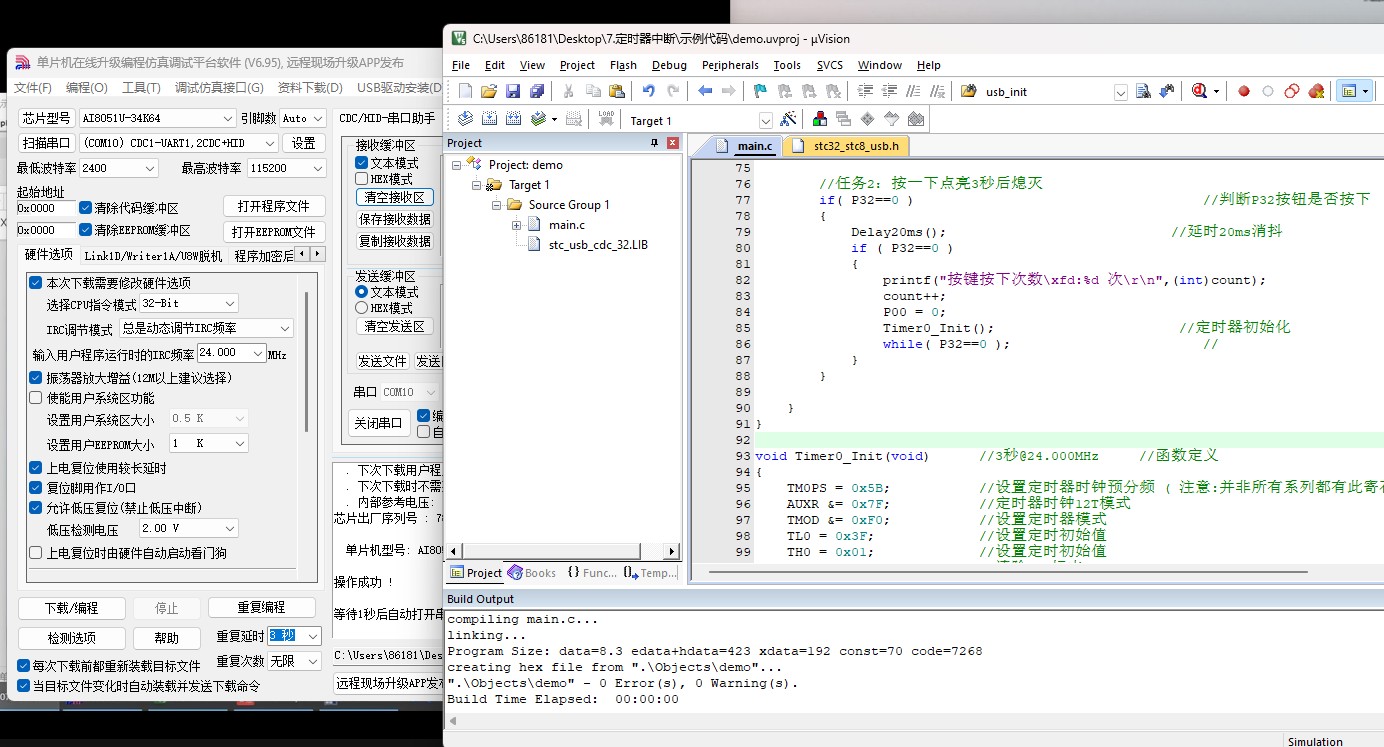Expand the main.c tree node
This screenshot has height=747, width=1384.
point(517,225)
